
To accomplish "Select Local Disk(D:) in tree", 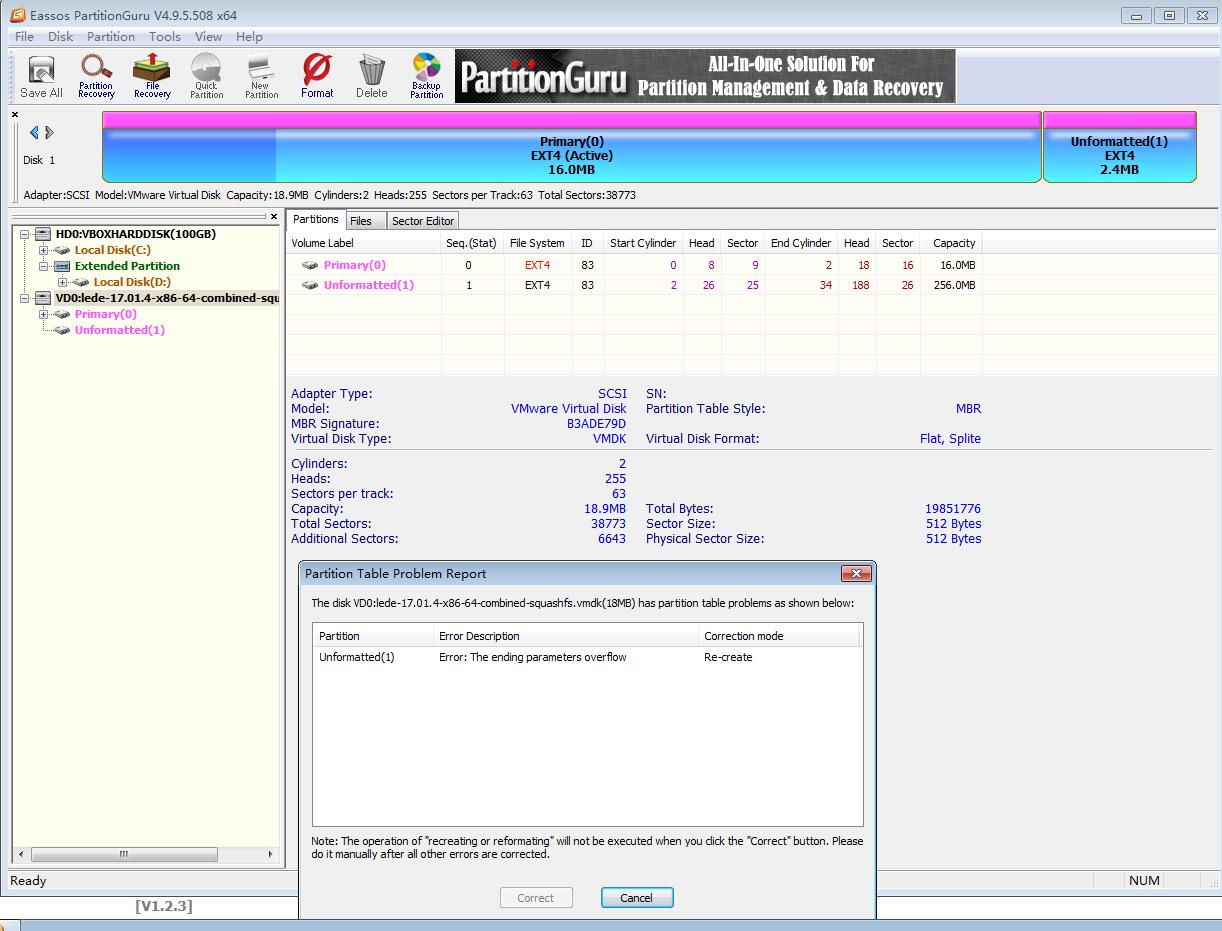I will click(132, 282).
